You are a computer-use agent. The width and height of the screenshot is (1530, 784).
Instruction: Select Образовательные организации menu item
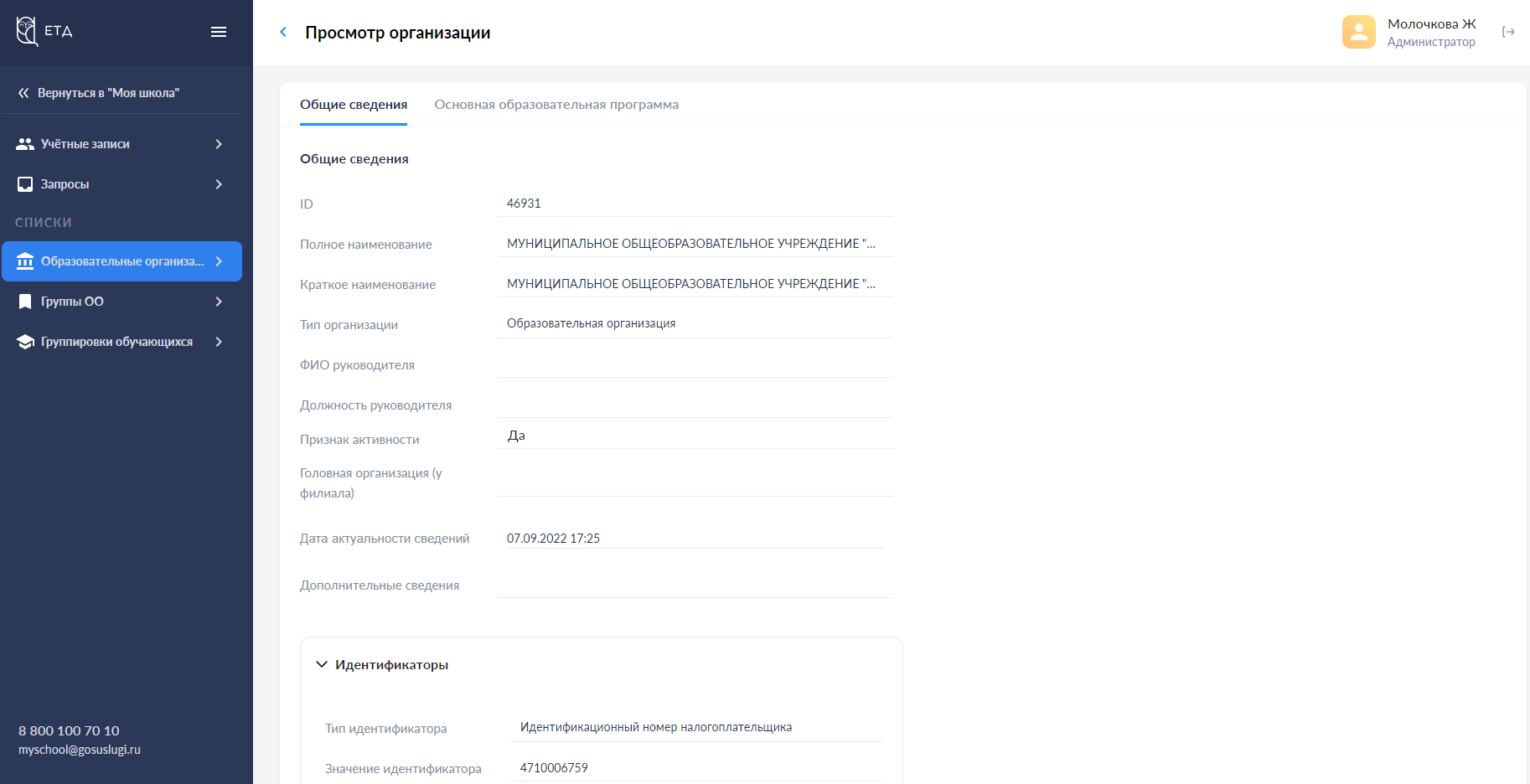click(121, 261)
